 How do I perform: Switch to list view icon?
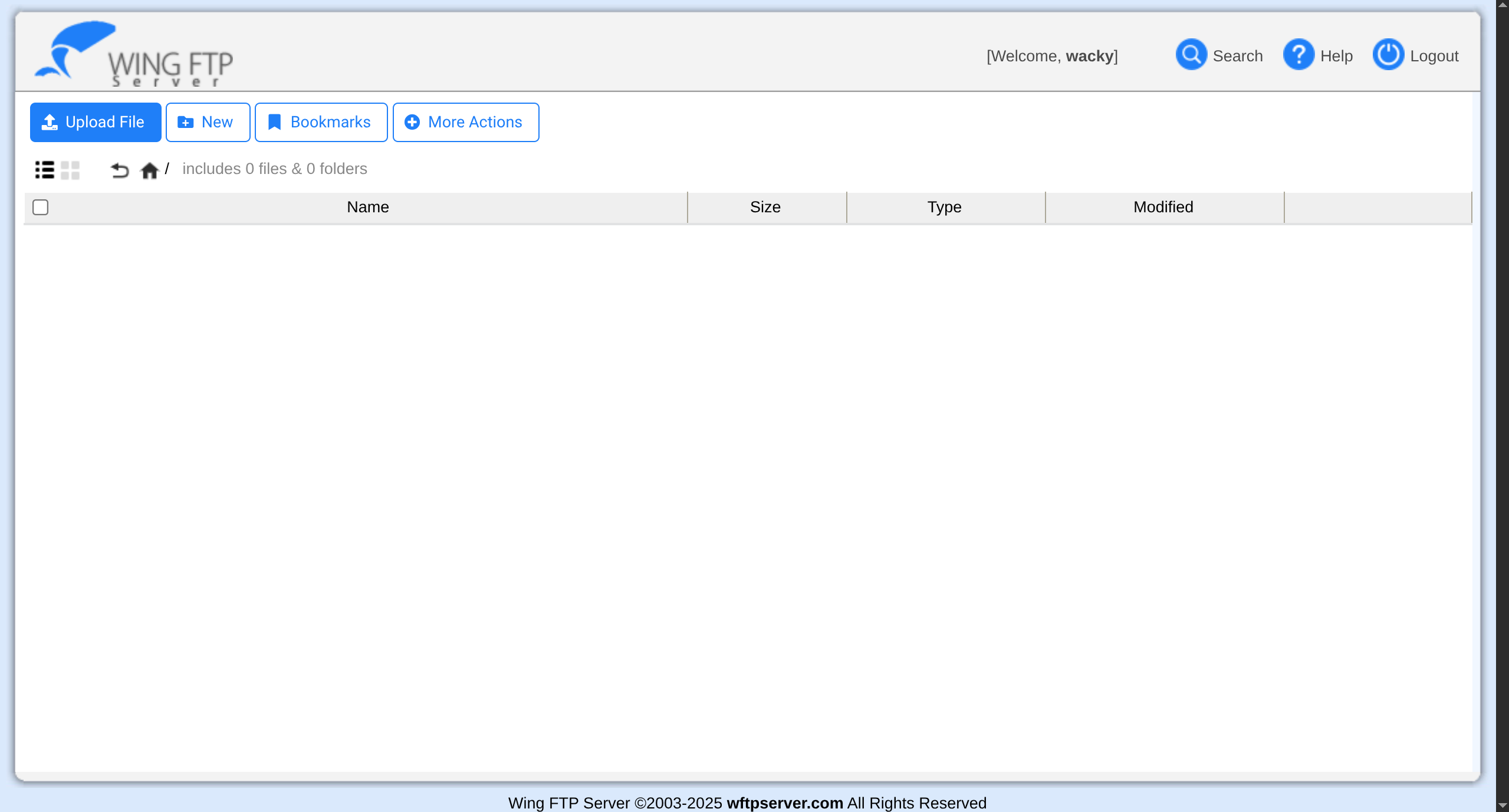point(45,170)
